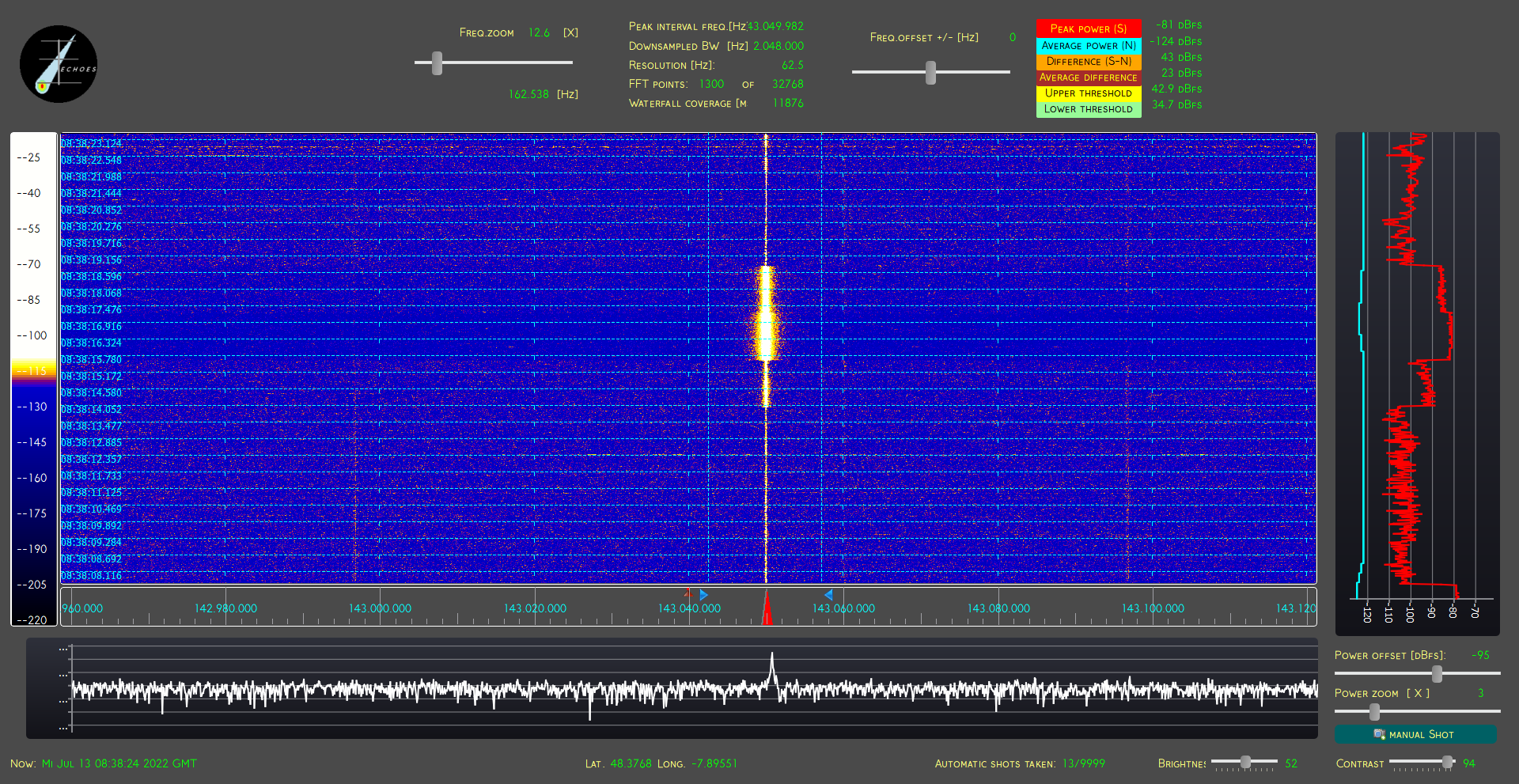Click the Downsampled BW value 2.048.000
The height and width of the screenshot is (784, 1519).
pyautogui.click(x=778, y=46)
